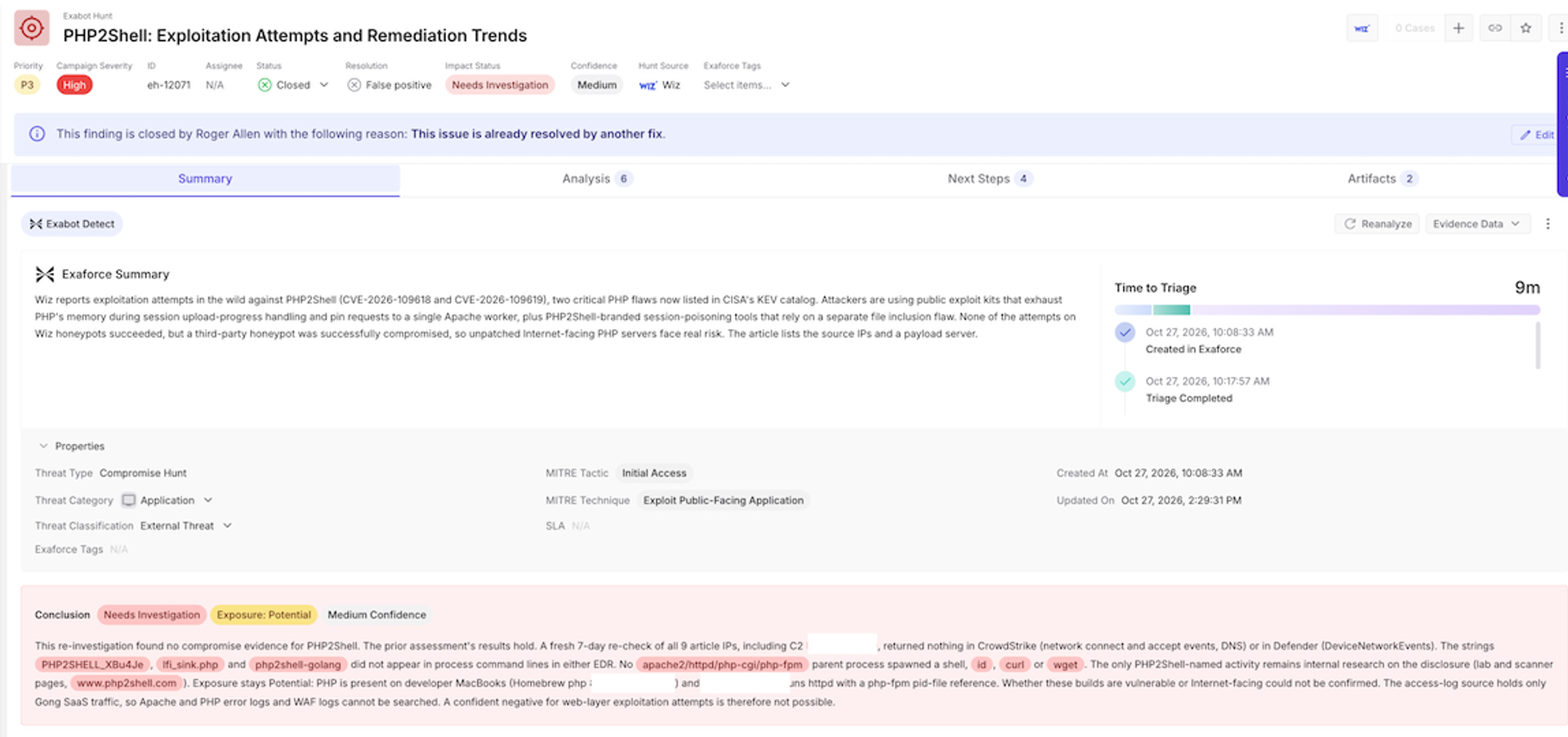This screenshot has width=1568, height=737.
Task: Click the Exaforce Summary logo icon
Action: coord(45,274)
